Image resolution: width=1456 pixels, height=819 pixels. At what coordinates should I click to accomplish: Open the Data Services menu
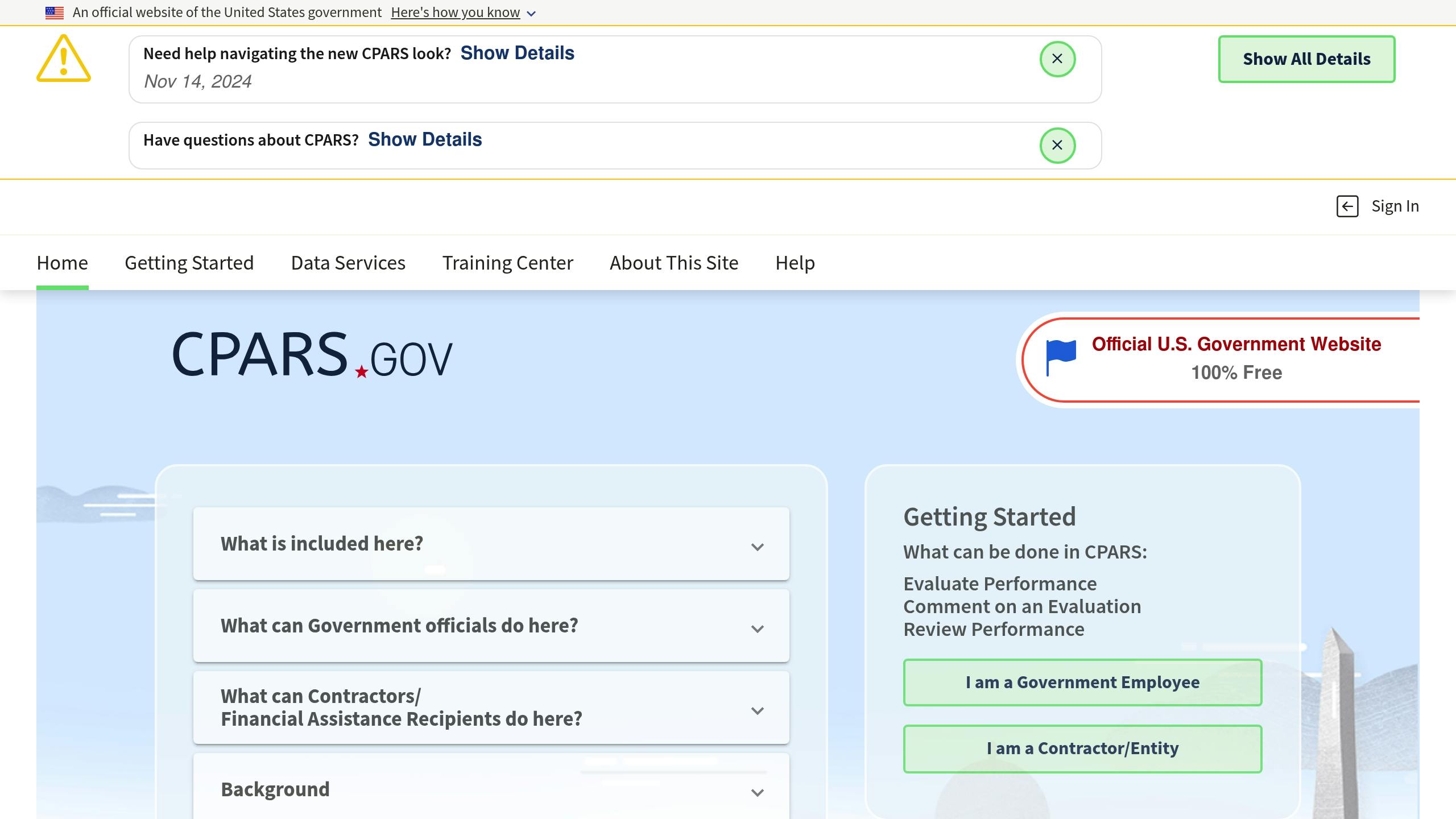pyautogui.click(x=348, y=263)
